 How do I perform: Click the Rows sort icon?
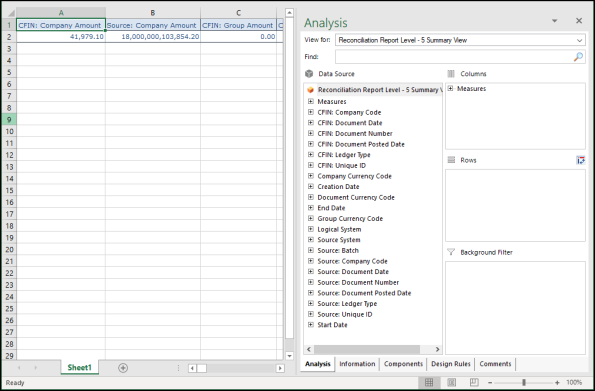(580, 160)
